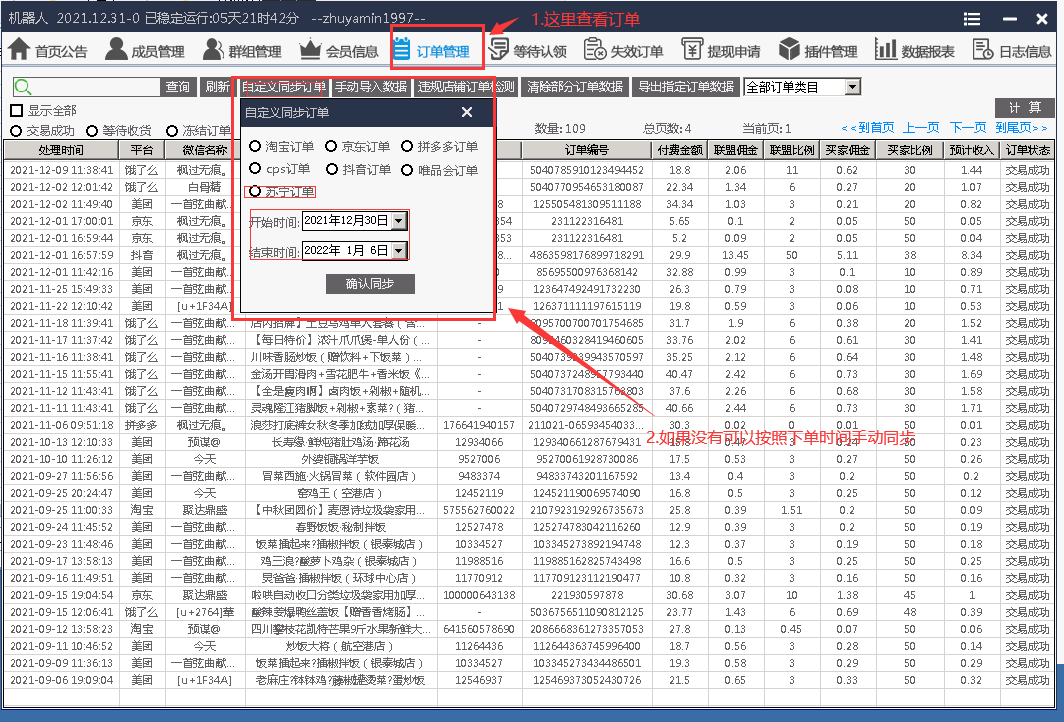Switch to the 订单管理 tab
Image resolution: width=1064 pixels, height=722 pixels.
431,51
